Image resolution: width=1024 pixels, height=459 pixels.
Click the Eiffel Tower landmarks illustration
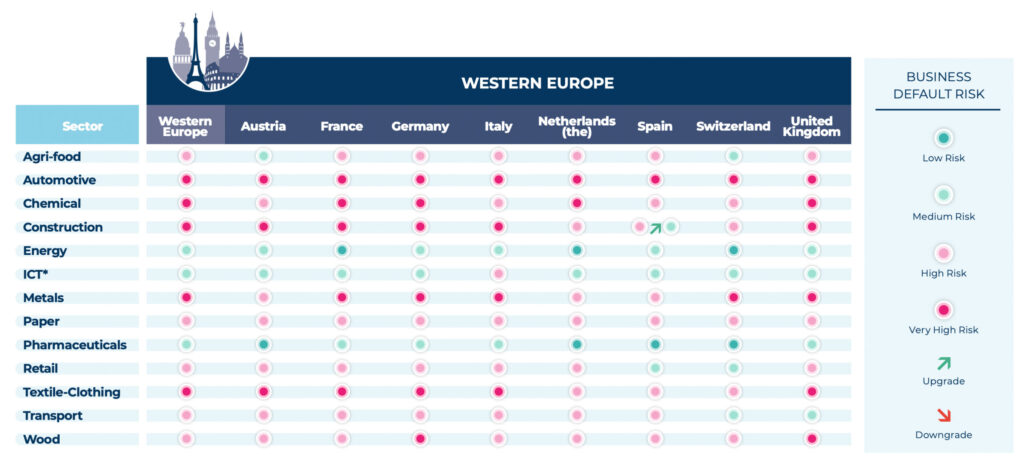coord(208,52)
